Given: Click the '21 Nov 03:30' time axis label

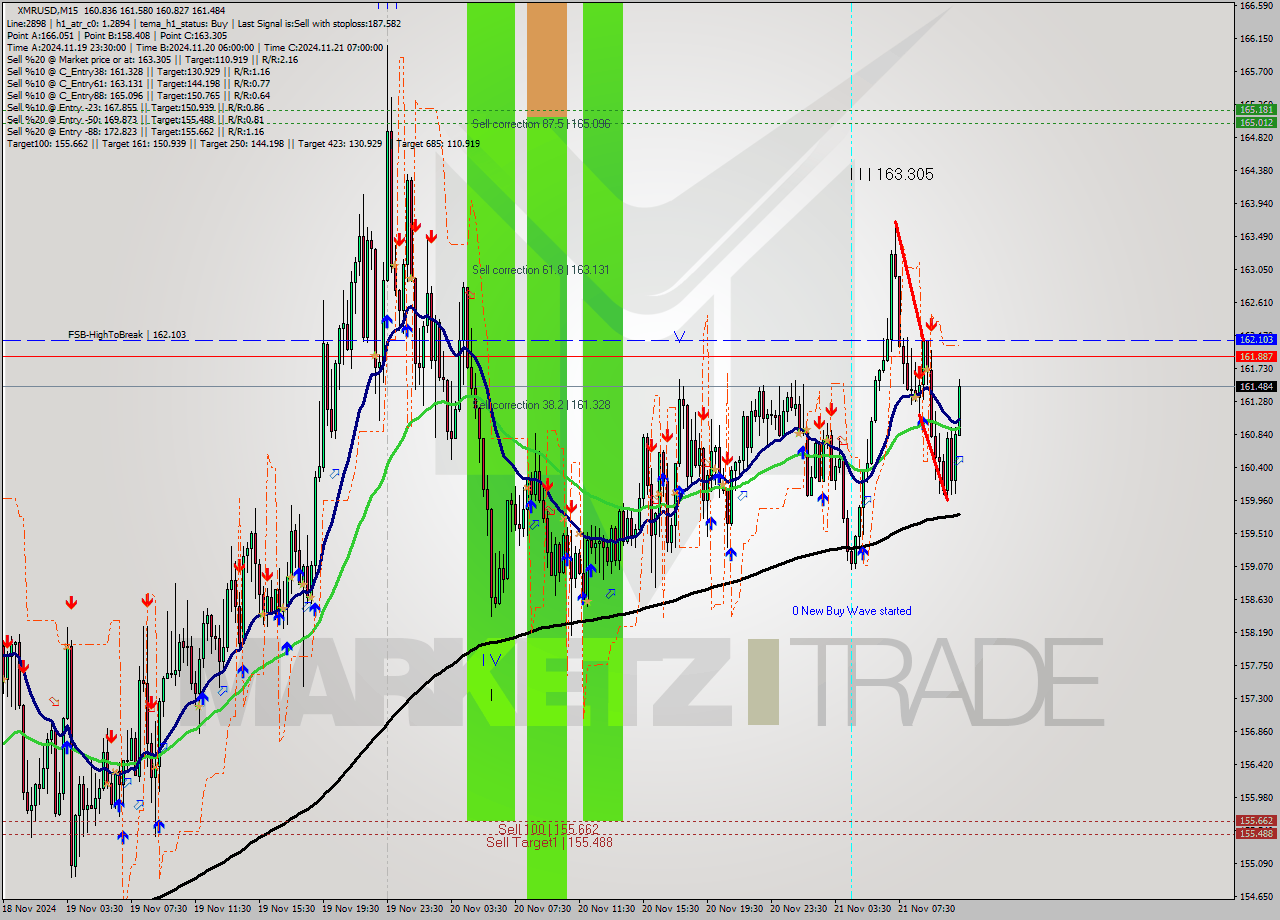Looking at the screenshot, I should pos(863,909).
